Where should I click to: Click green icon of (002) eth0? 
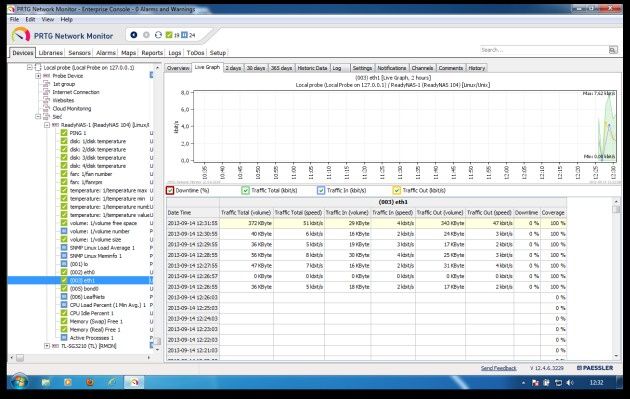tap(64, 272)
